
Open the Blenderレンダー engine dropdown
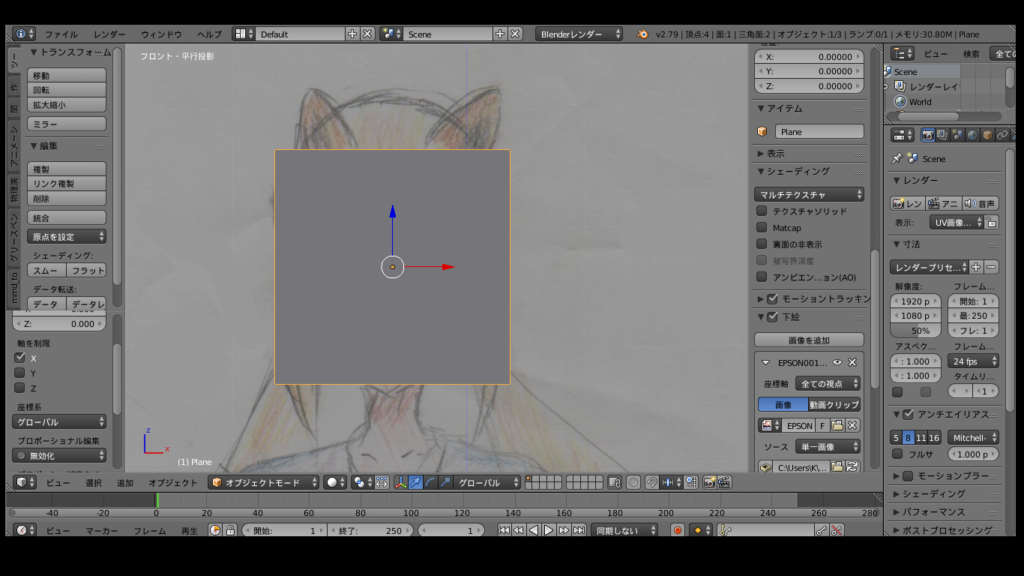tap(578, 34)
